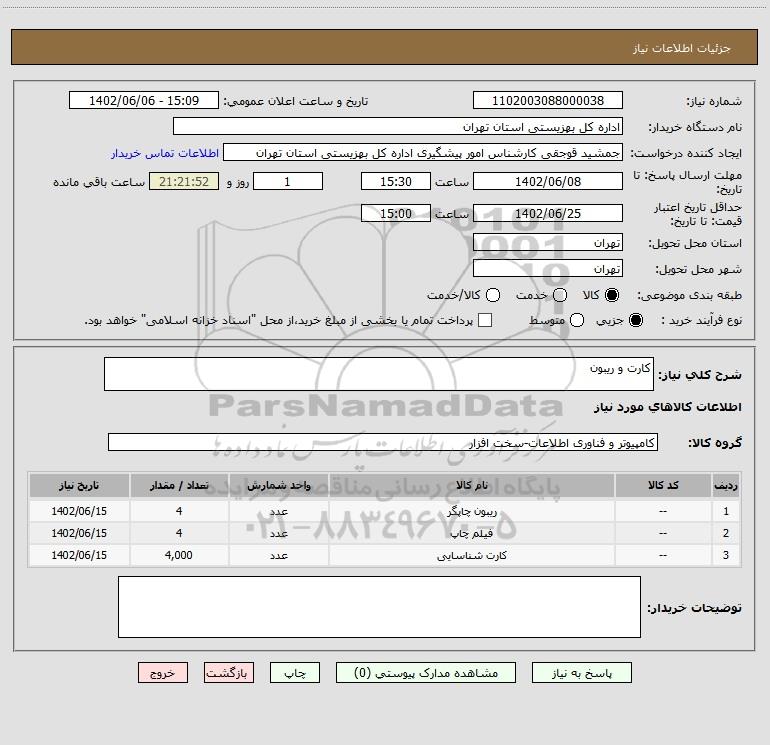Screen dimensions: 770x745
Task: Click the remaining time counter 21:21:52
Action: 184,181
